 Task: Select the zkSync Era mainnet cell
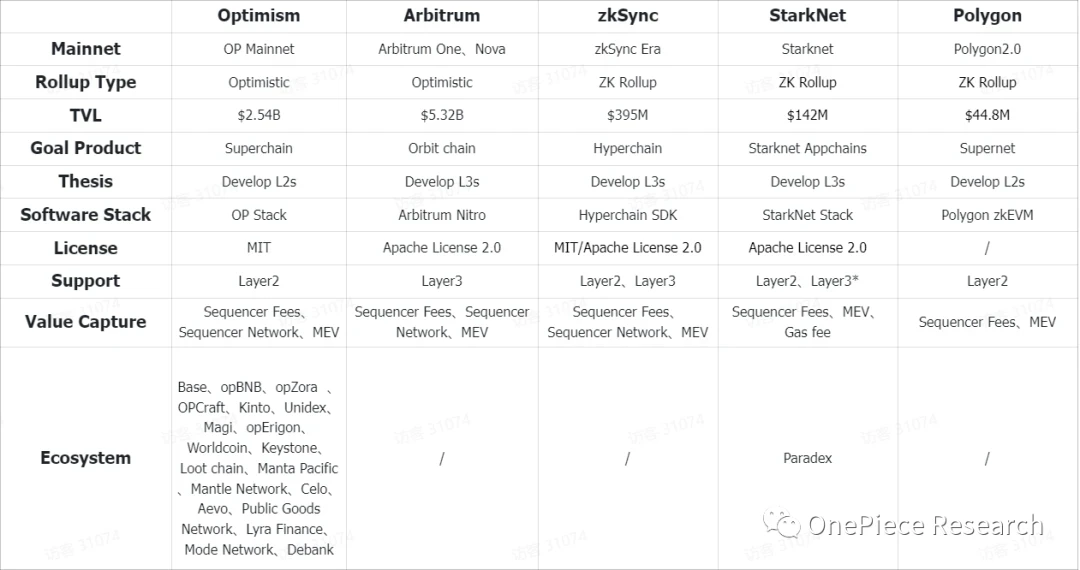click(x=628, y=49)
